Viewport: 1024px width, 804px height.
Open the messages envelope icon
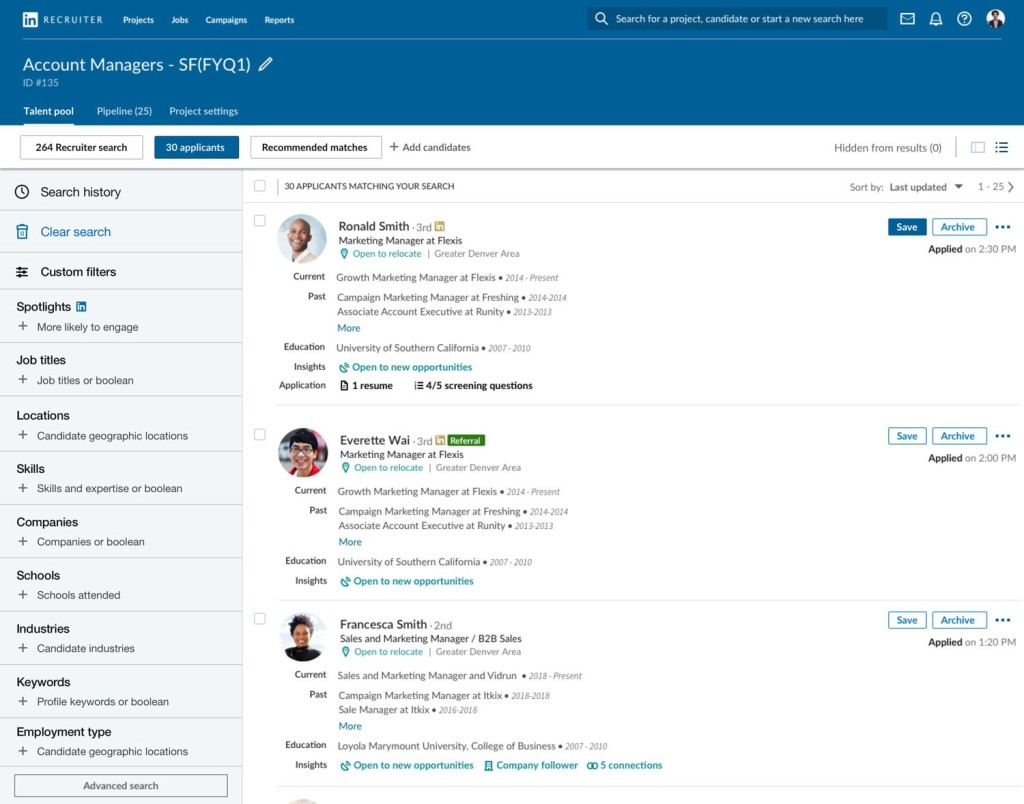coord(907,19)
